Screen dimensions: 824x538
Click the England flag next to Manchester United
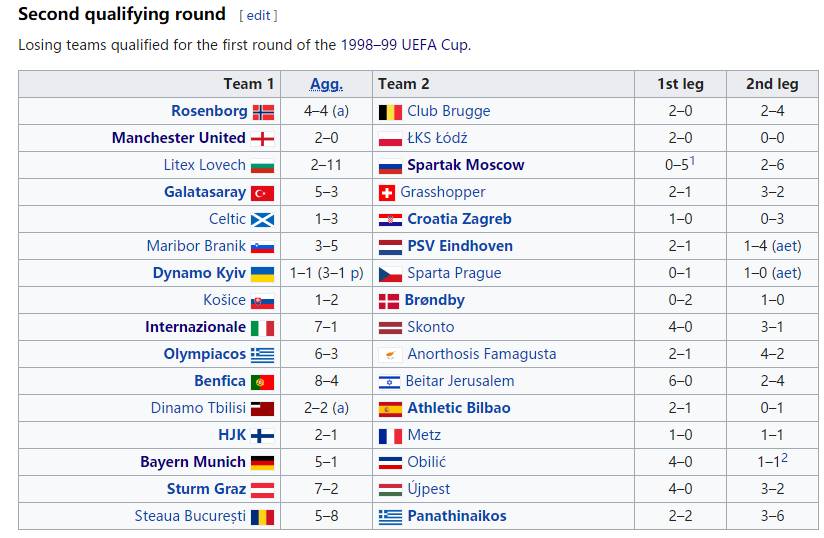click(x=263, y=139)
